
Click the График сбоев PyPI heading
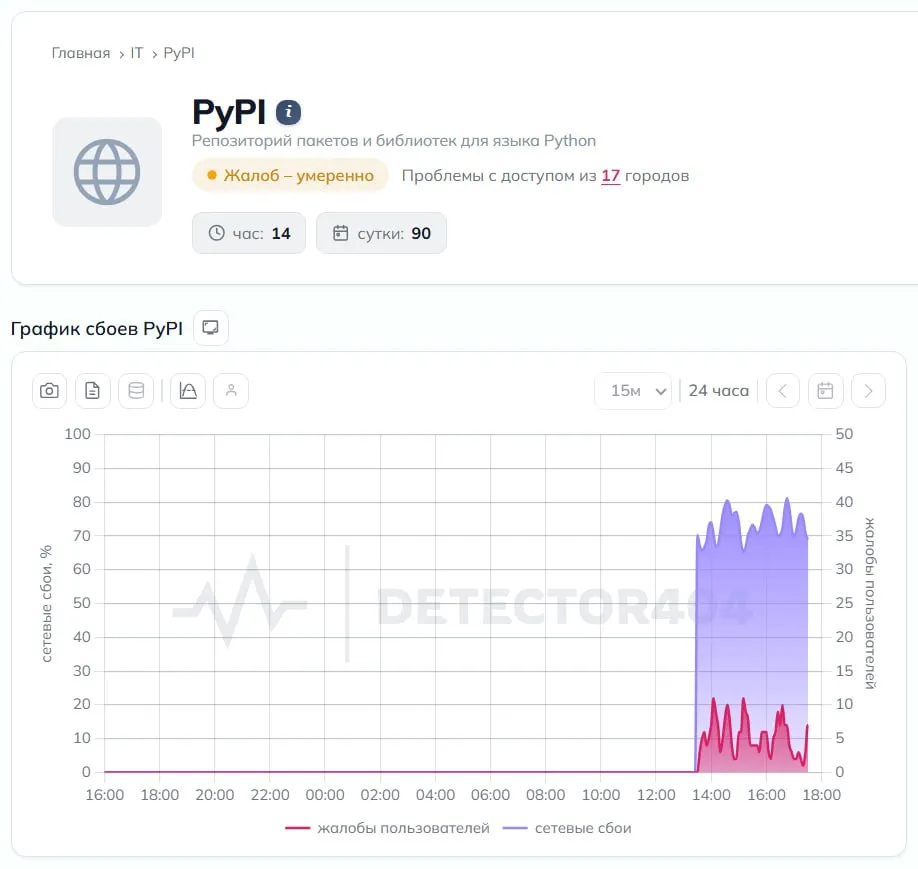point(97,329)
